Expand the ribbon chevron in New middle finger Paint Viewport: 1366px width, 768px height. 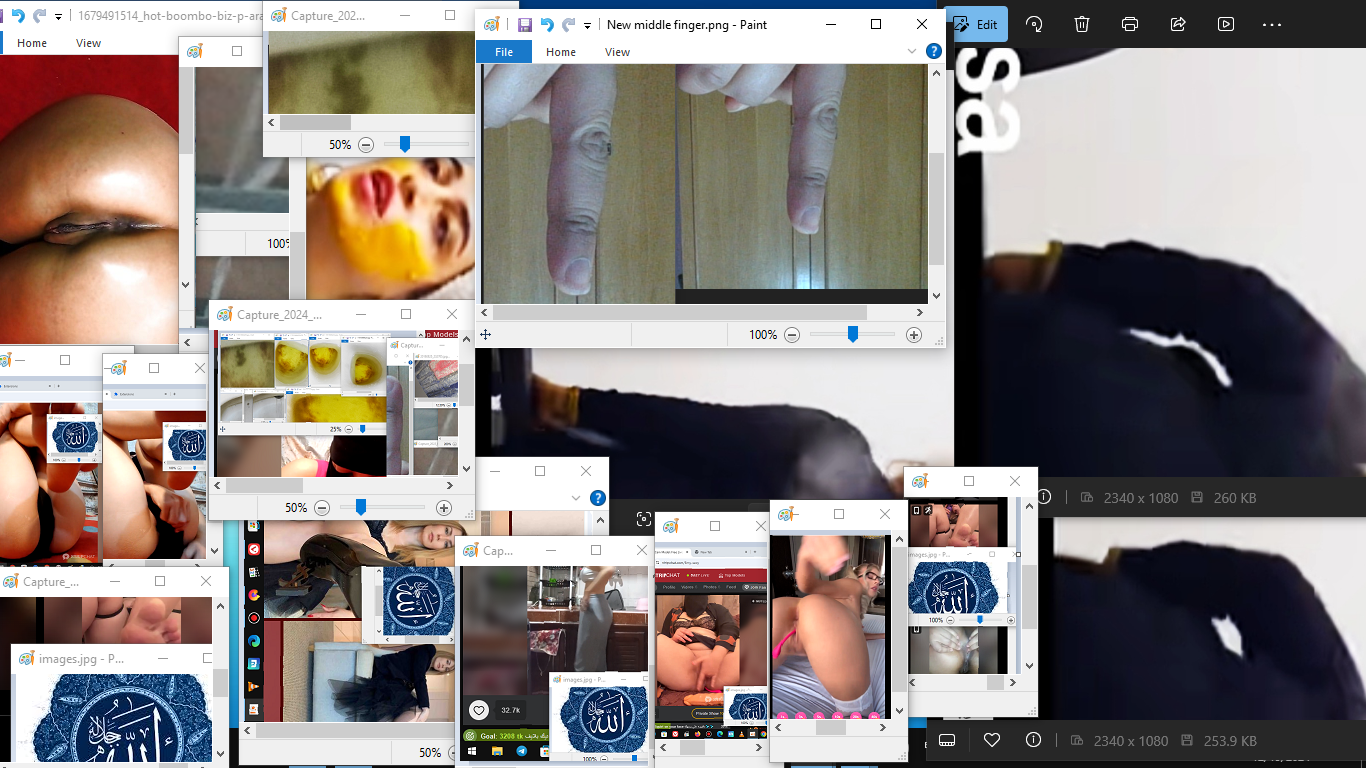912,51
